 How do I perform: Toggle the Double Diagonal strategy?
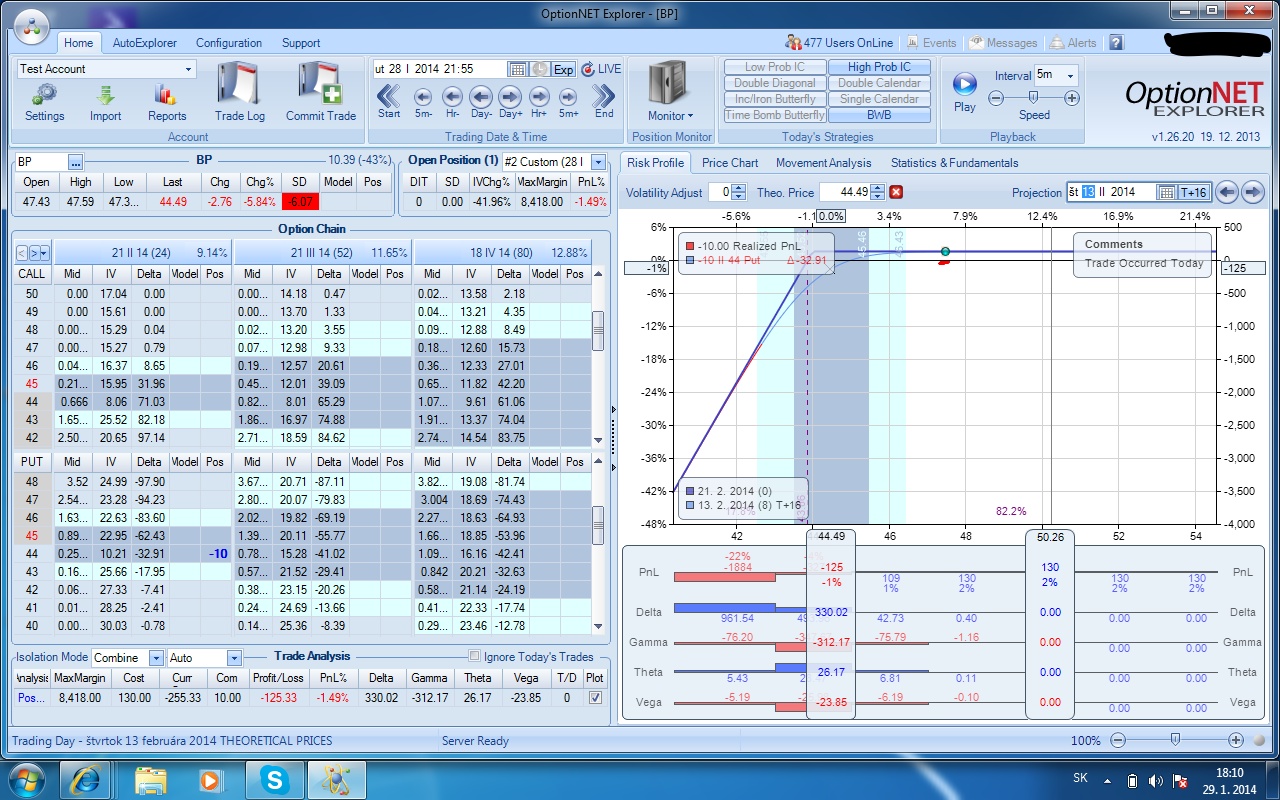click(x=775, y=83)
